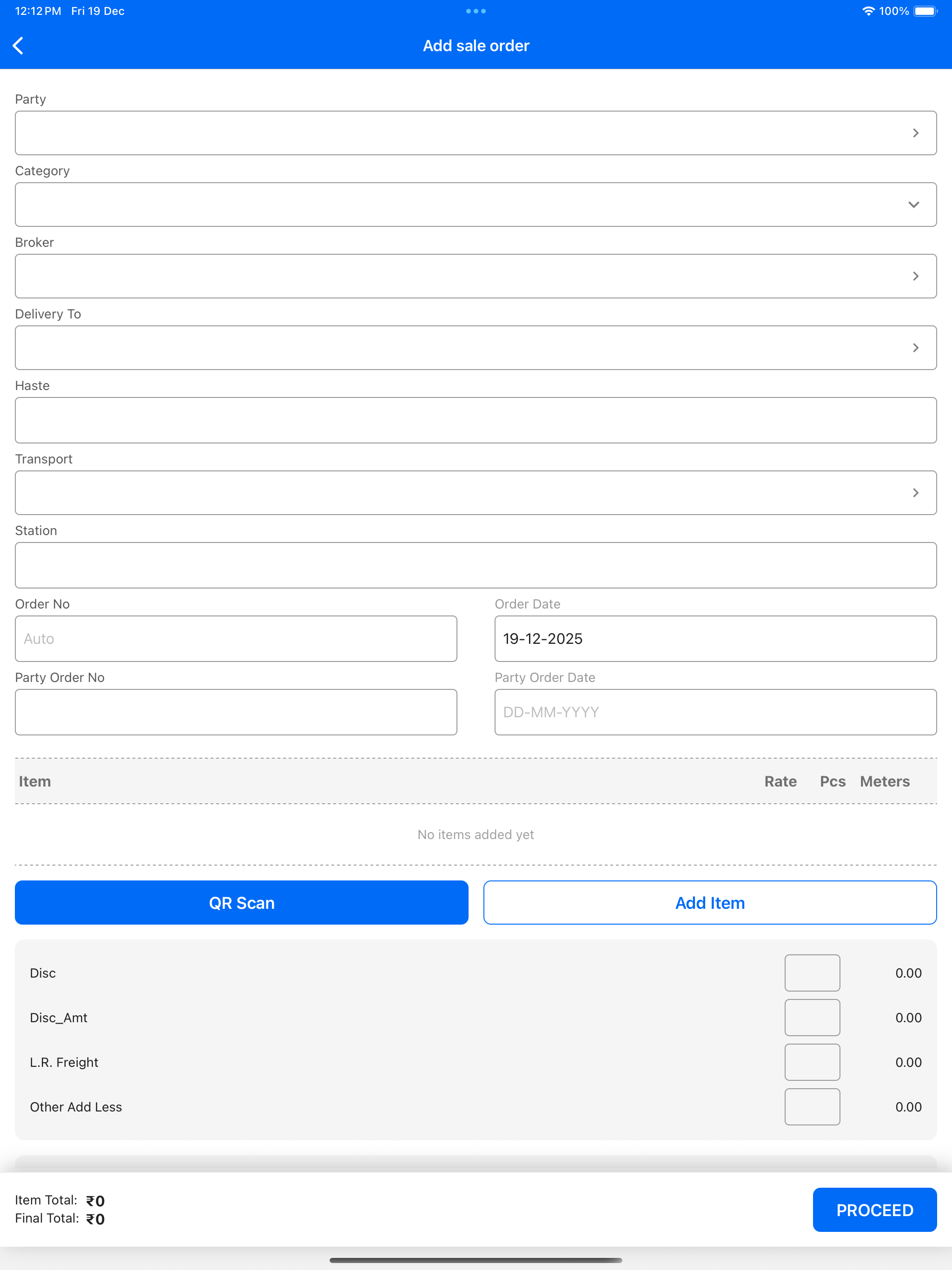Tap the L.R. Freight 0.00 value

[908, 1062]
